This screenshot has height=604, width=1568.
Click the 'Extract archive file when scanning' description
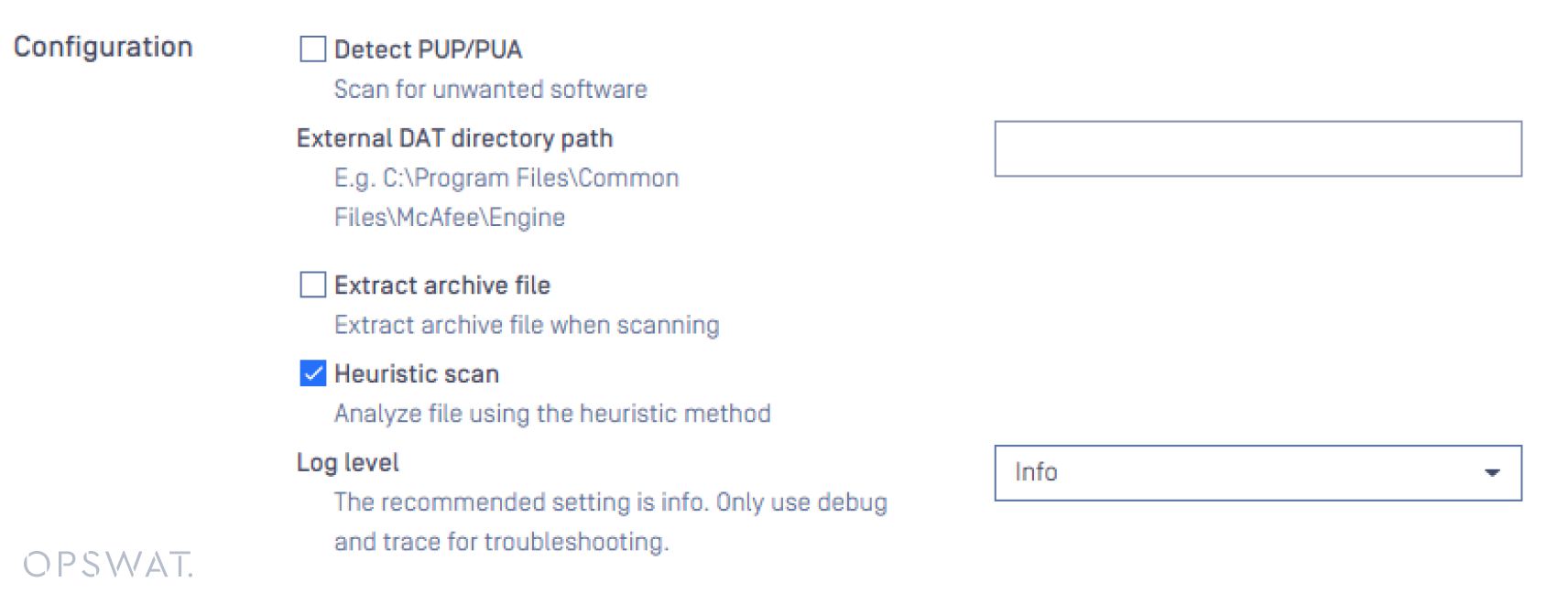pos(527,326)
